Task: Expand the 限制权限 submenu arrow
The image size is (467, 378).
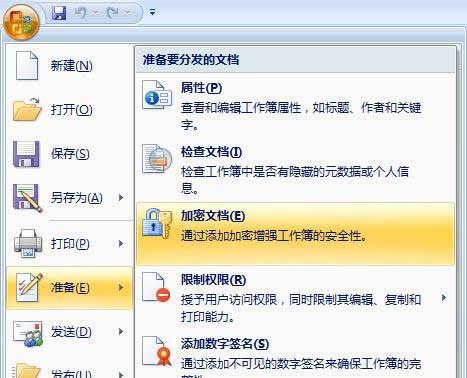Action: tap(444, 298)
